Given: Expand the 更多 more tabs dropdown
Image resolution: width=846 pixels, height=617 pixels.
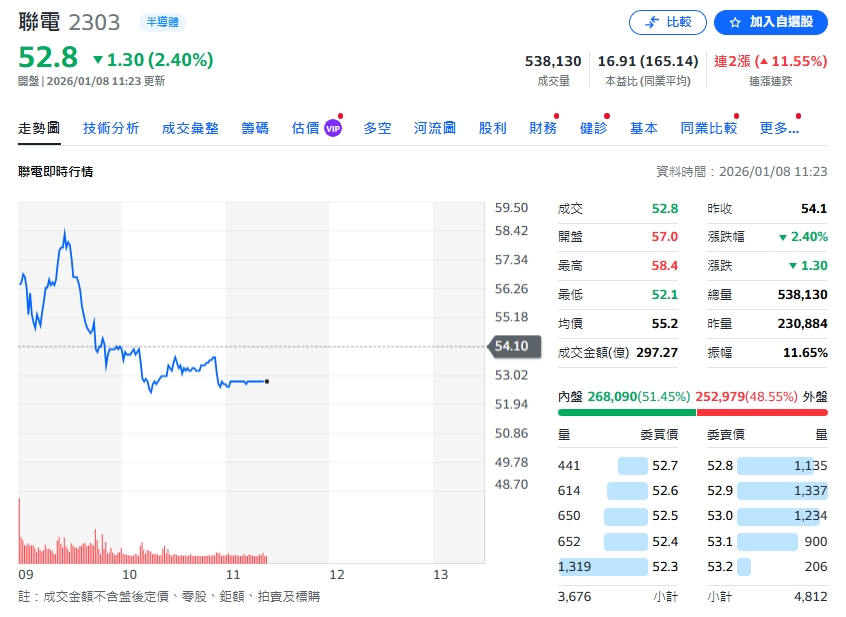Looking at the screenshot, I should coord(779,128).
